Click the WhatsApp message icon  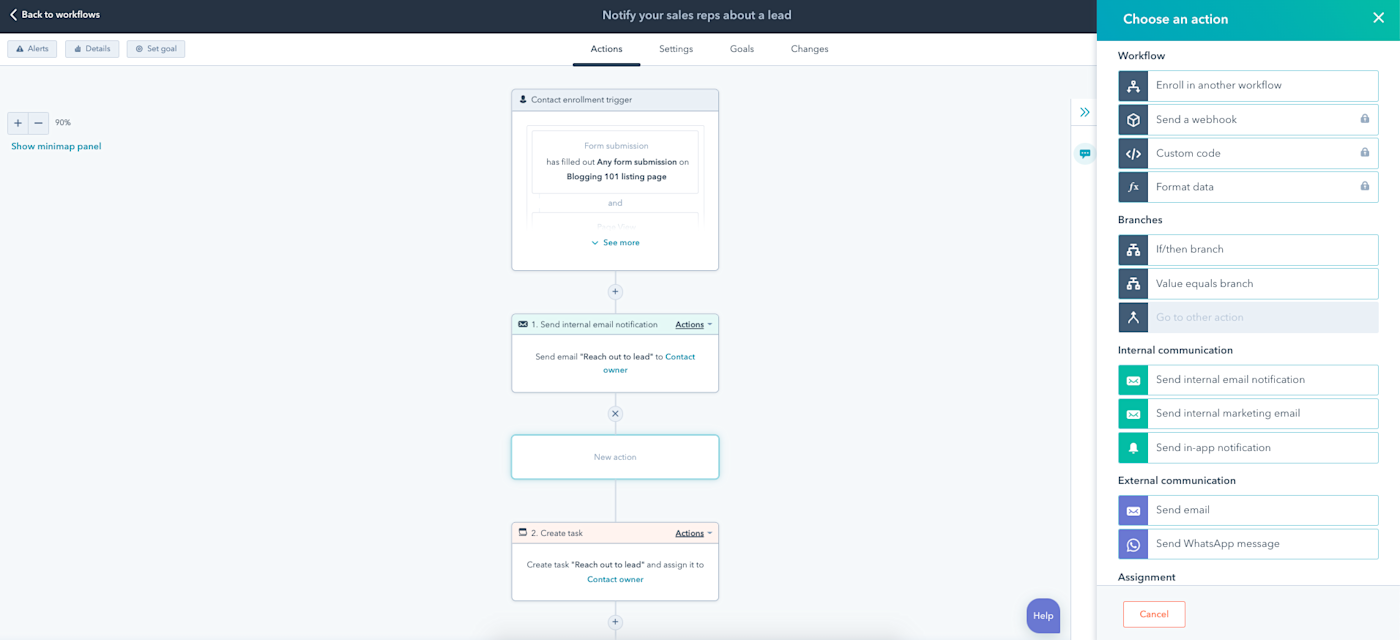pos(1133,544)
